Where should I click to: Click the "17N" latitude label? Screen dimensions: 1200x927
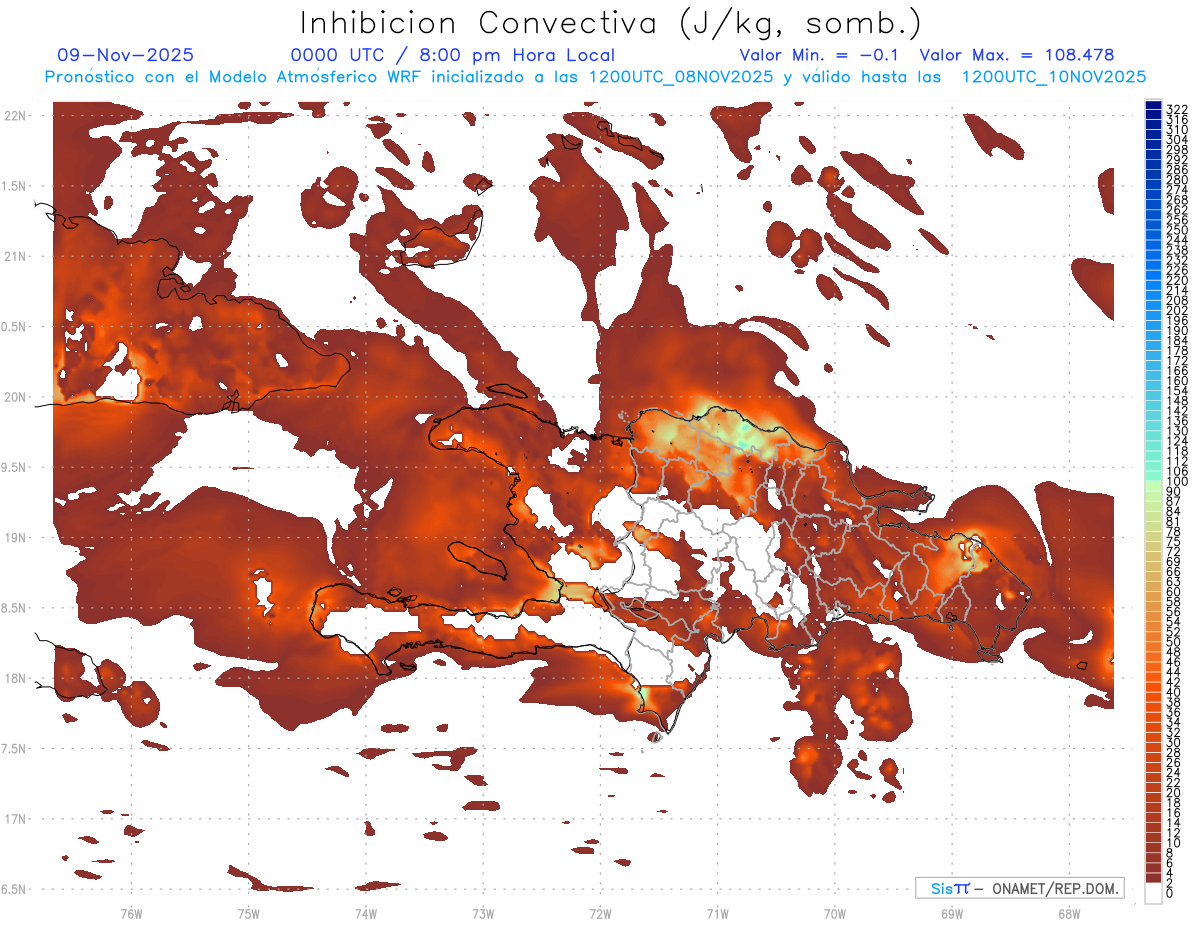(15, 819)
